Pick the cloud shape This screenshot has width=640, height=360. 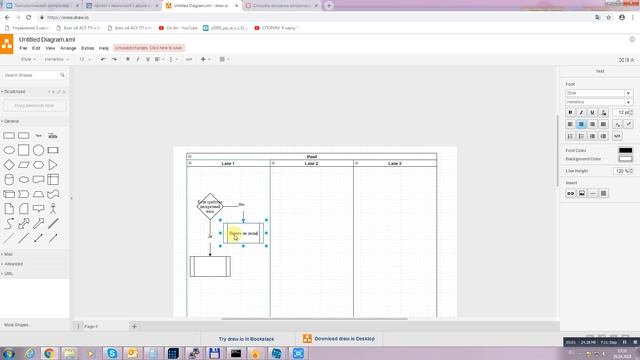coord(24,180)
